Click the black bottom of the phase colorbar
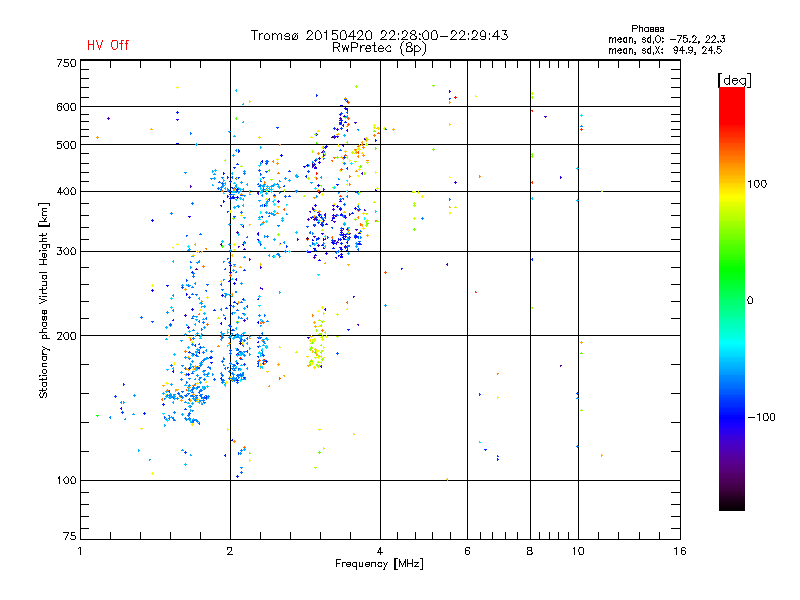The width and height of the screenshot is (800, 600). click(732, 503)
